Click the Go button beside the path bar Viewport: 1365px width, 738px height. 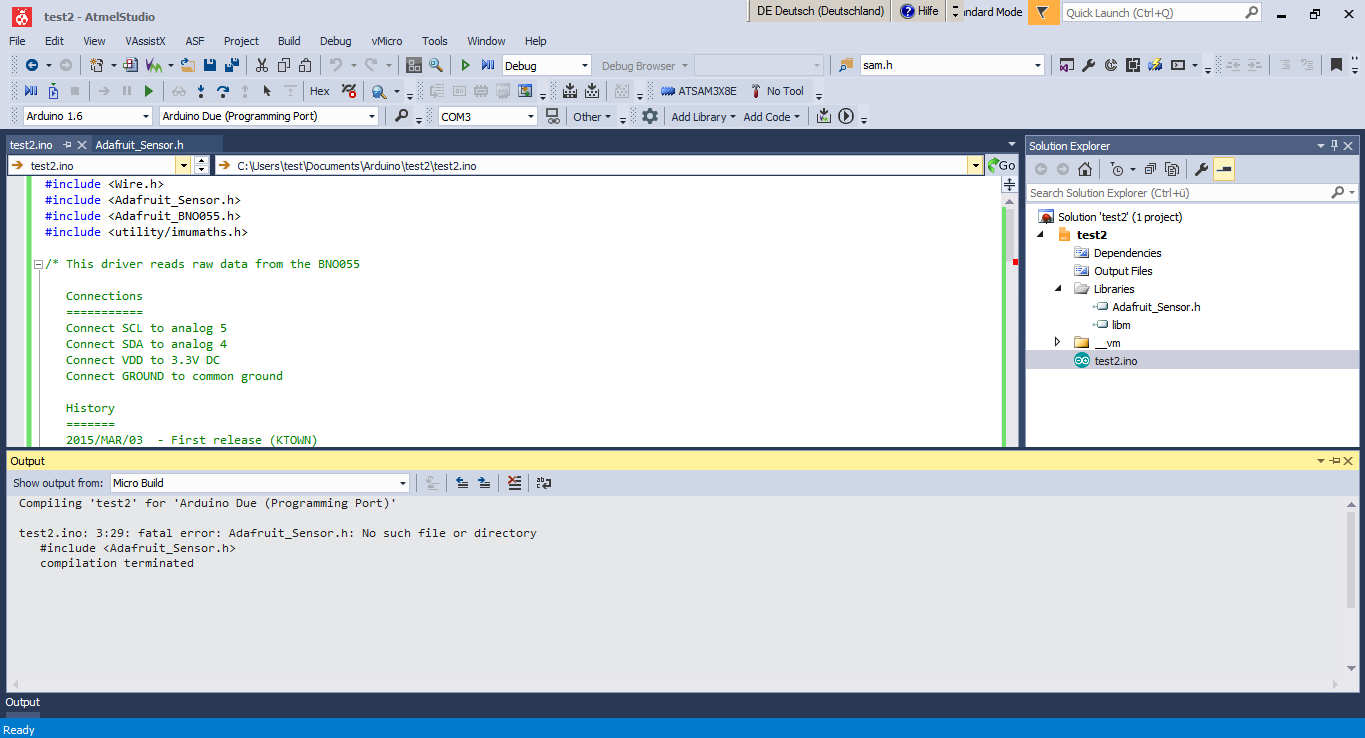pos(1001,165)
